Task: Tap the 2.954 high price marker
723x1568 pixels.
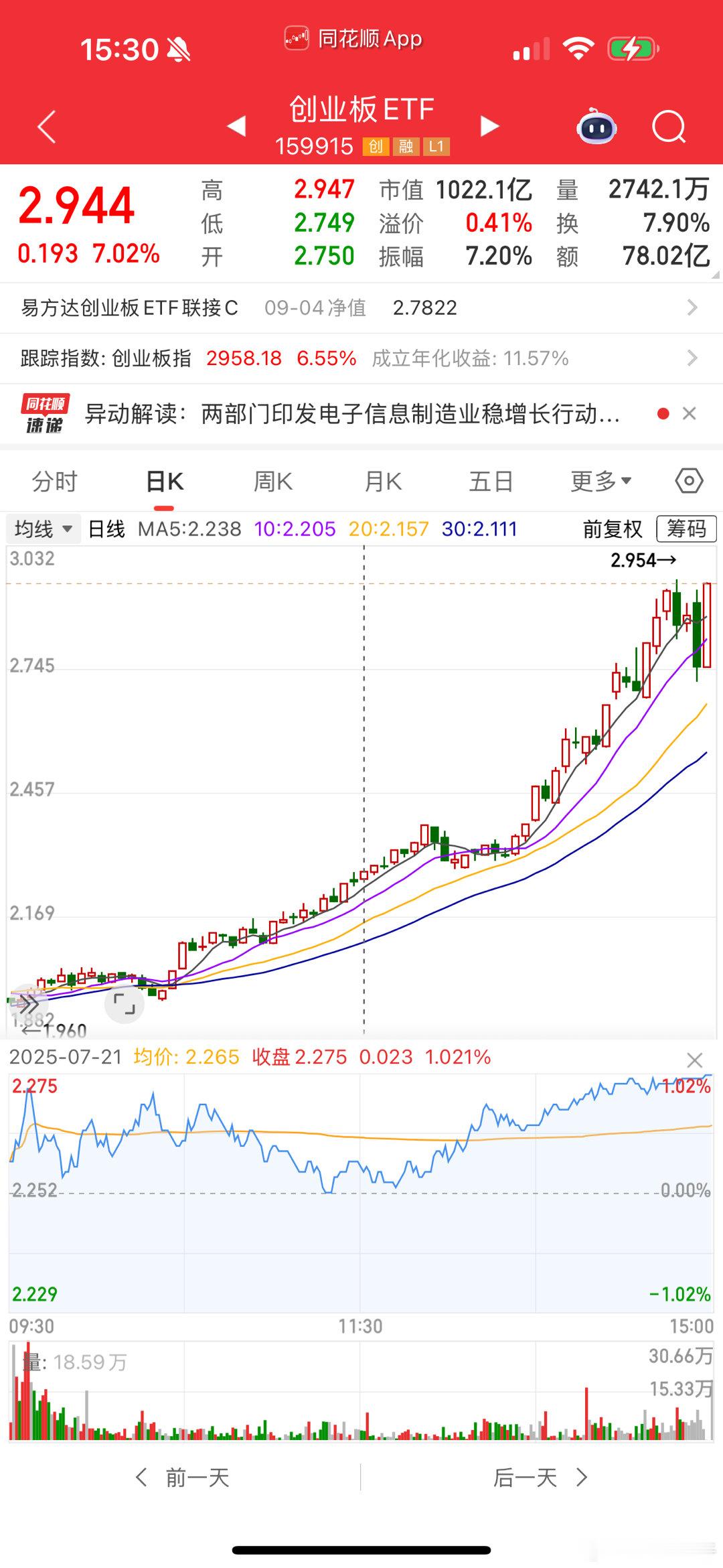Action: [643, 560]
